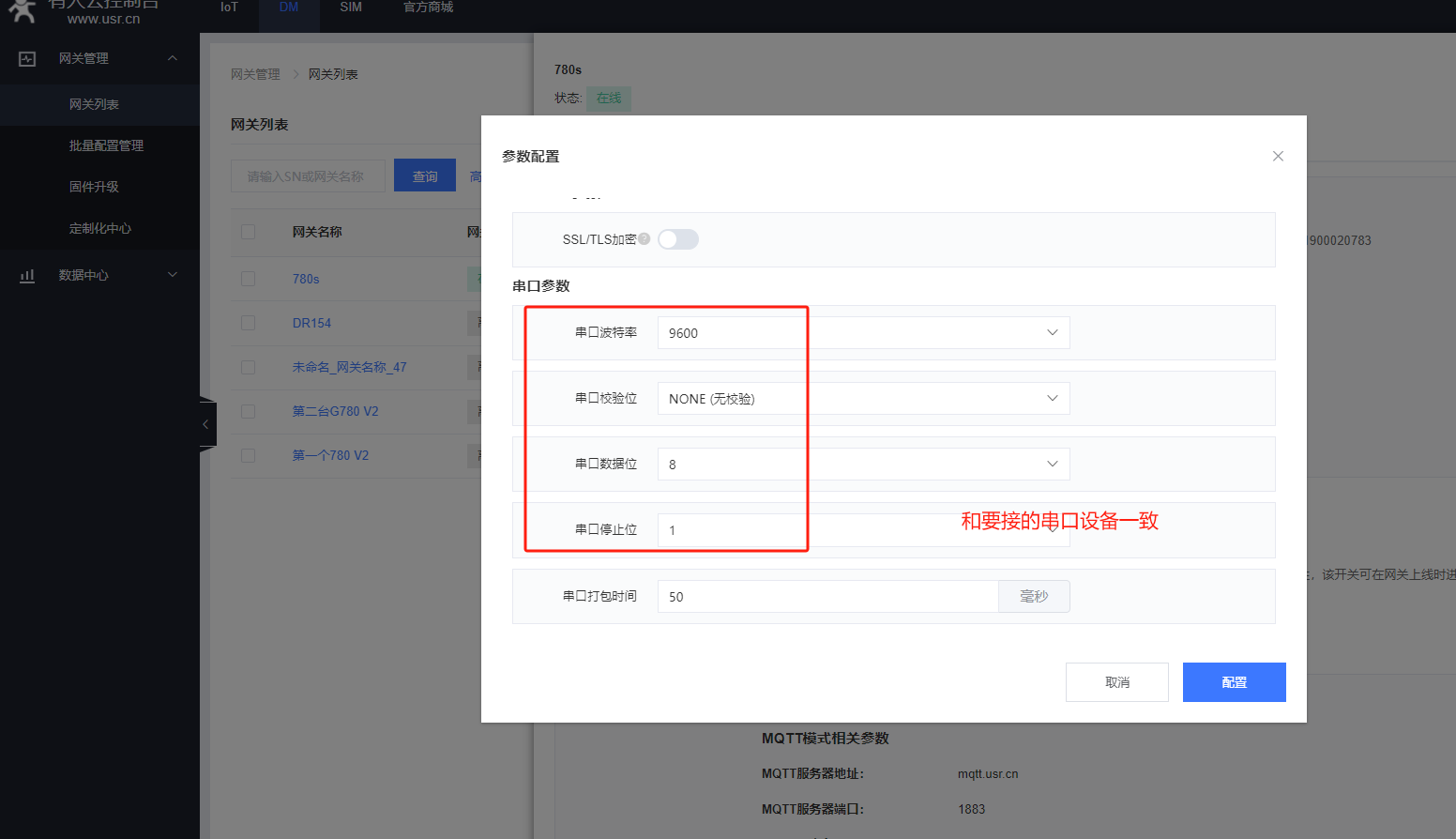
Task: Switch to the SIM top tab
Action: click(351, 8)
